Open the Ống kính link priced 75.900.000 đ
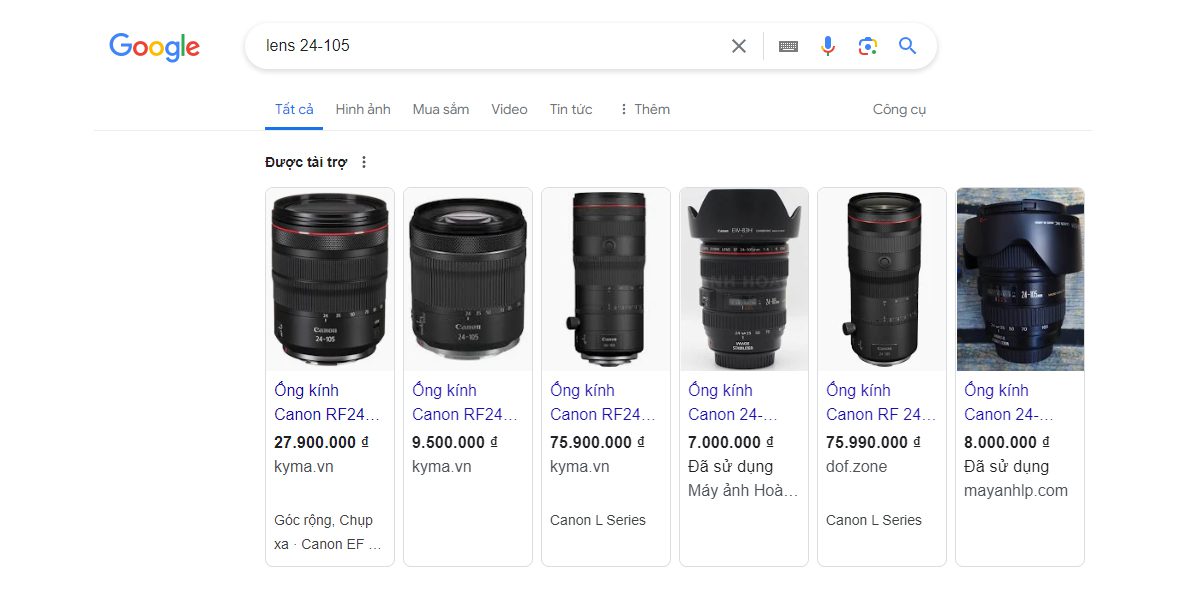 pyautogui.click(x=603, y=402)
